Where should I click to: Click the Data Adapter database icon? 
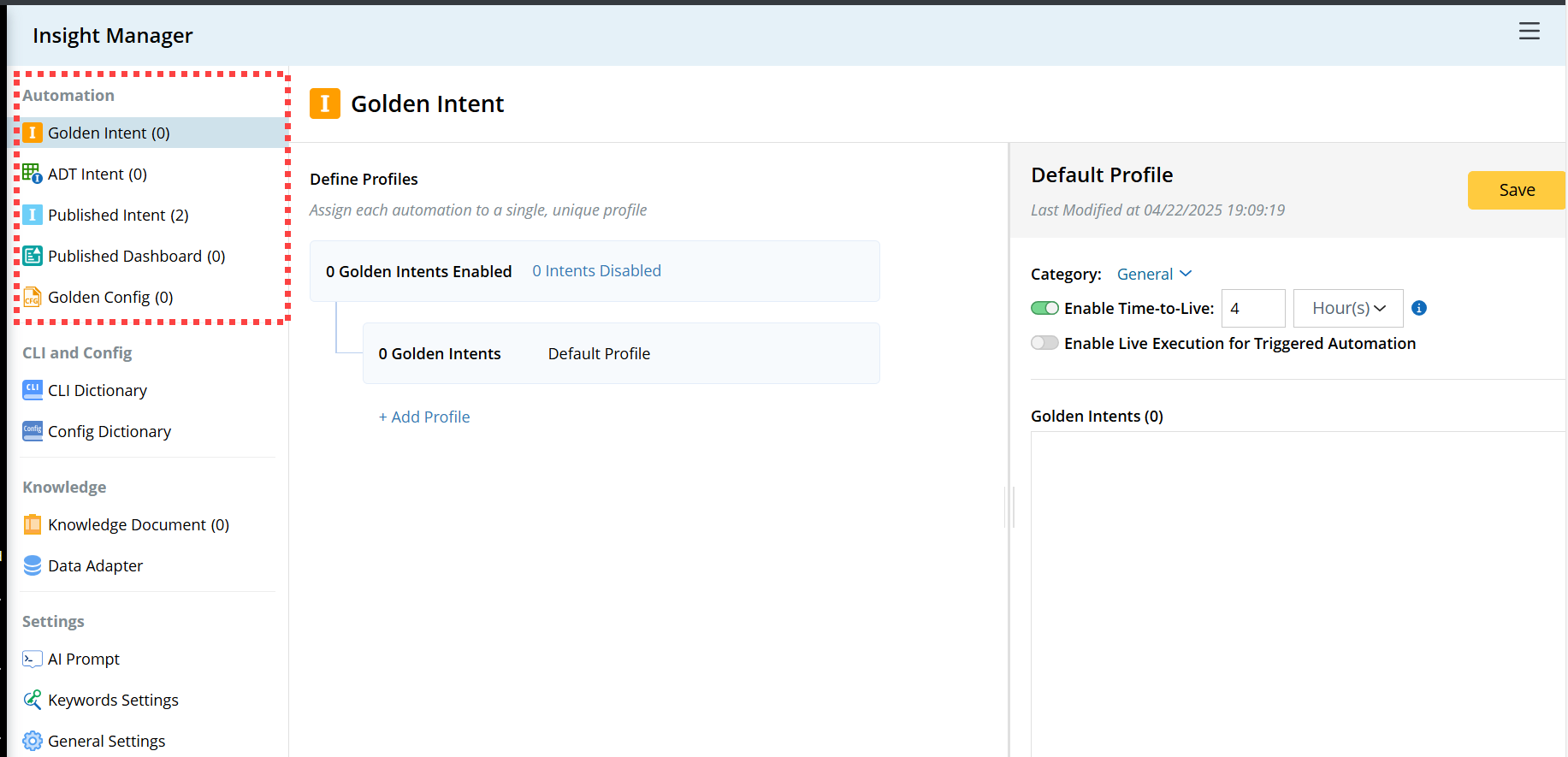pos(33,565)
